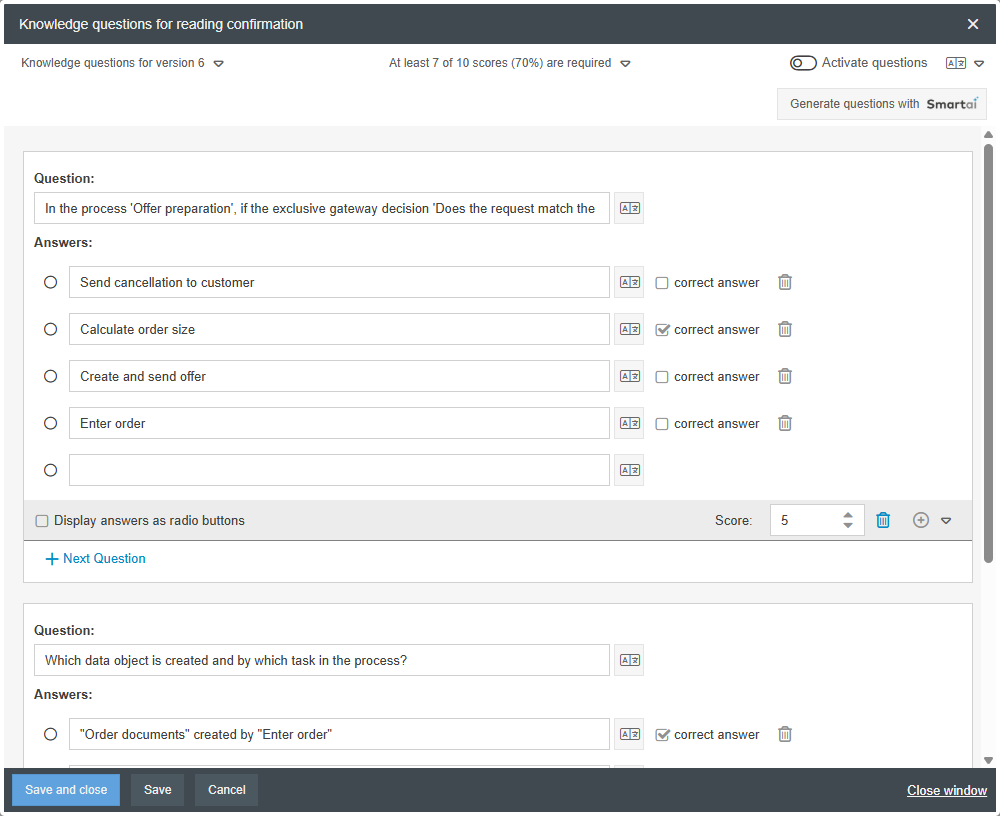This screenshot has width=1000, height=816.
Task: Open the required scores (70%) dropdown
Action: pos(626,64)
